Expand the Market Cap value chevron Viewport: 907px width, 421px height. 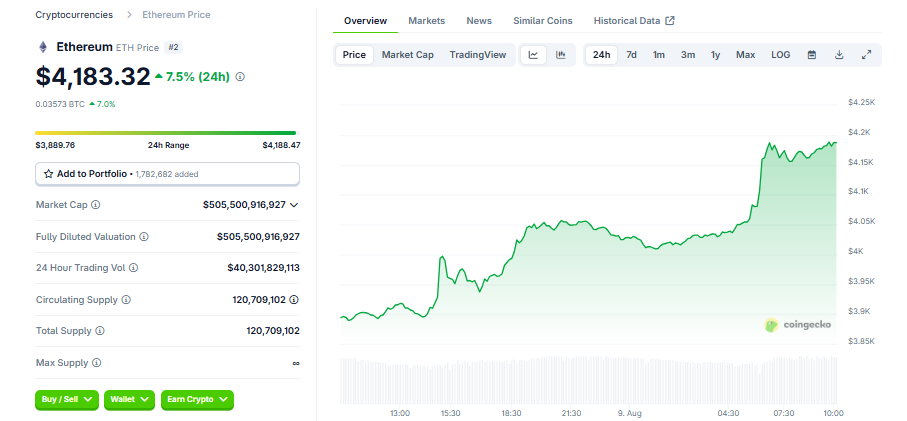pyautogui.click(x=294, y=205)
